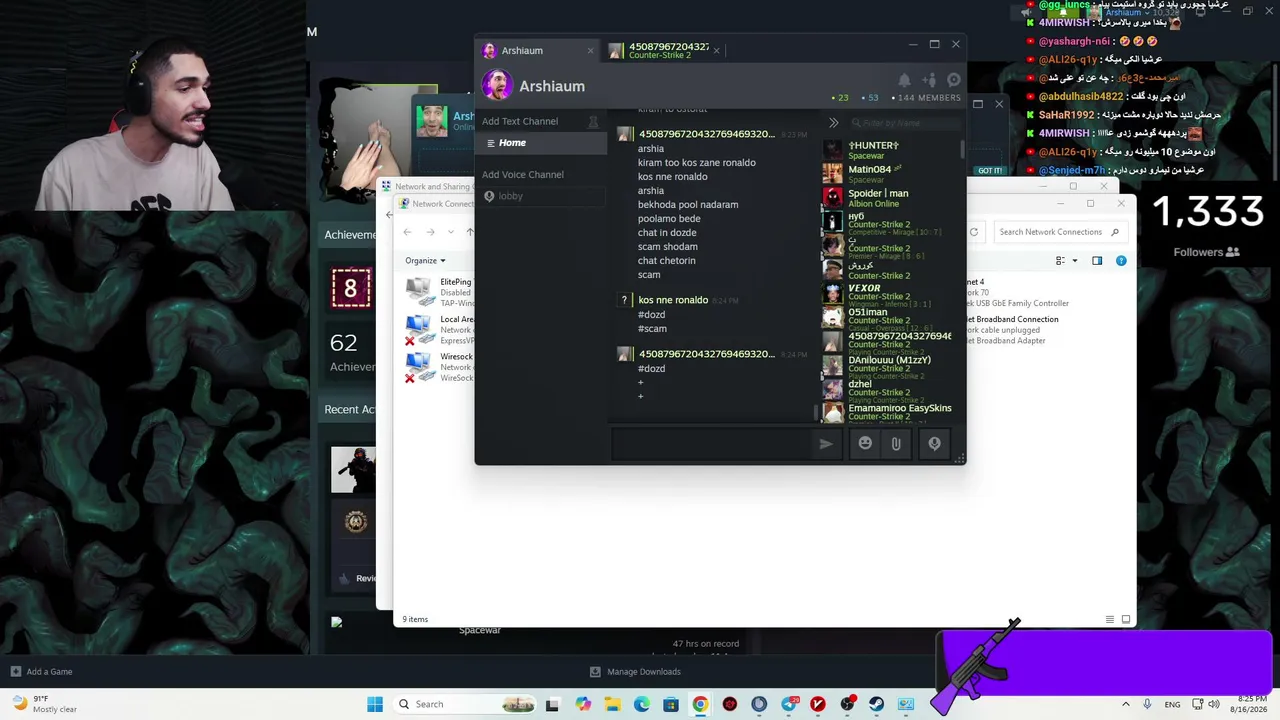The height and width of the screenshot is (720, 1280).
Task: Start voice chat with microphone icon
Action: (x=934, y=444)
